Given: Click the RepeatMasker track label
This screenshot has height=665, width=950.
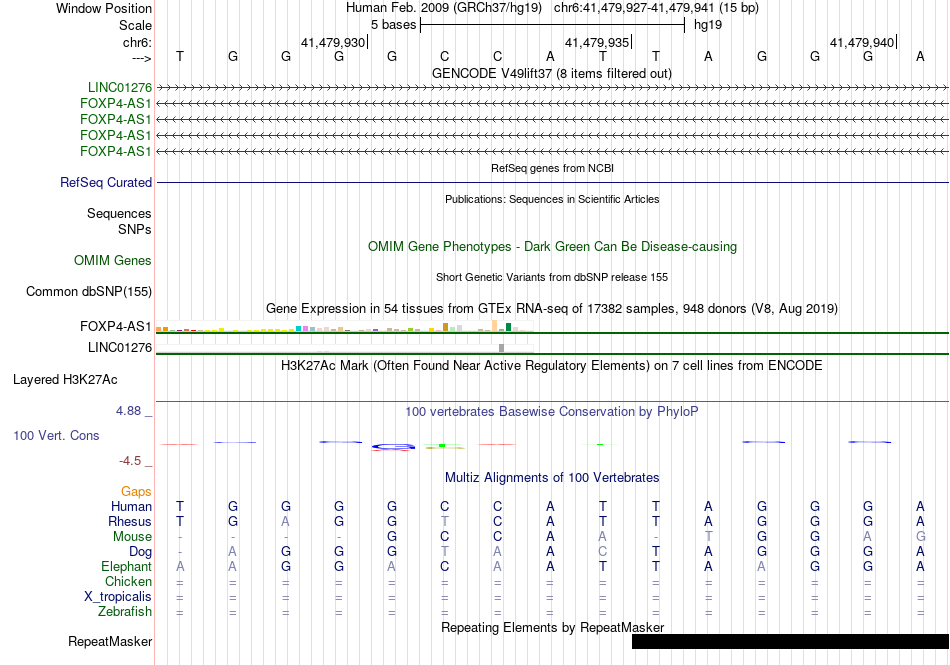Looking at the screenshot, I should pyautogui.click(x=110, y=641).
